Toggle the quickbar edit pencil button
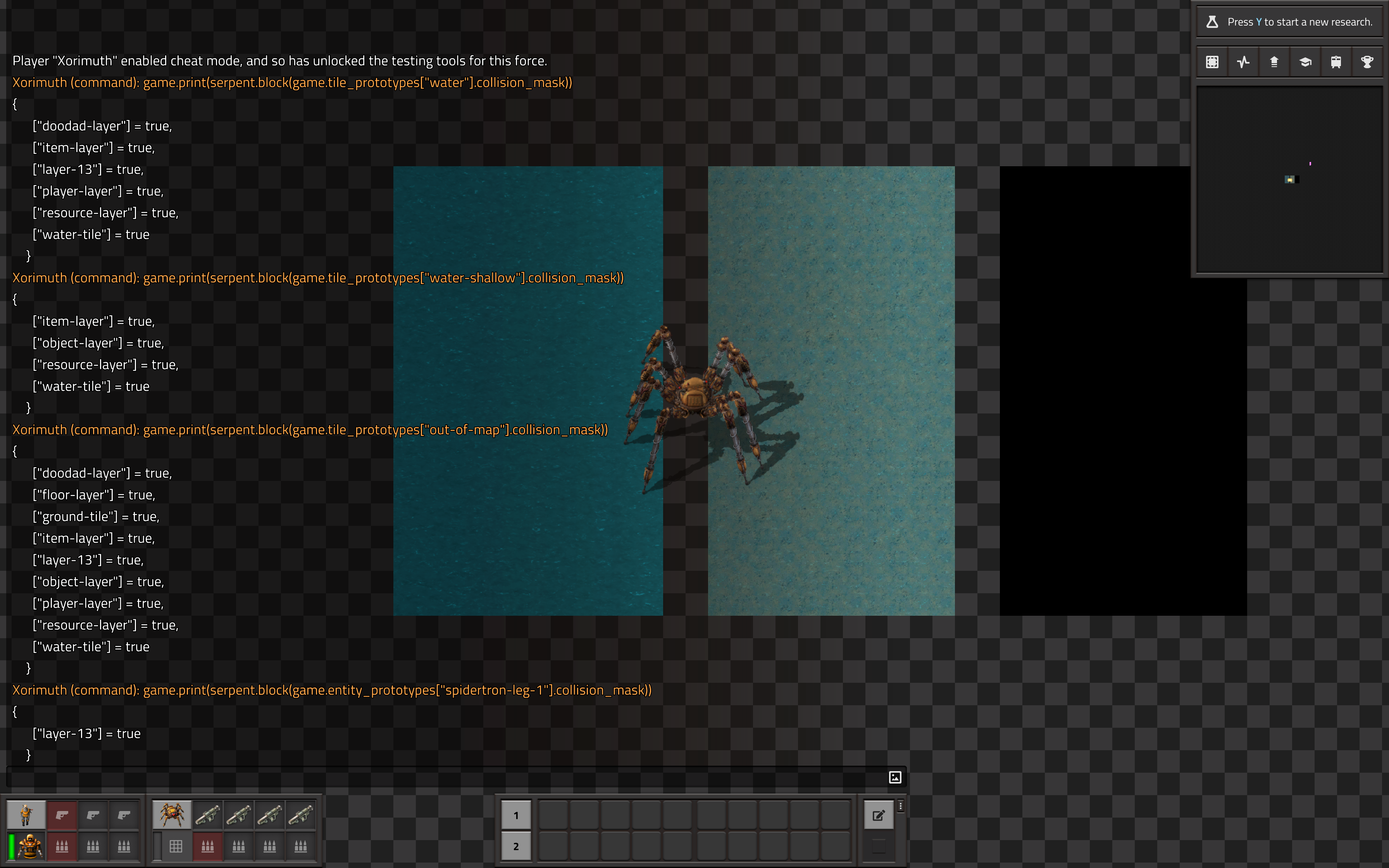 [878, 815]
